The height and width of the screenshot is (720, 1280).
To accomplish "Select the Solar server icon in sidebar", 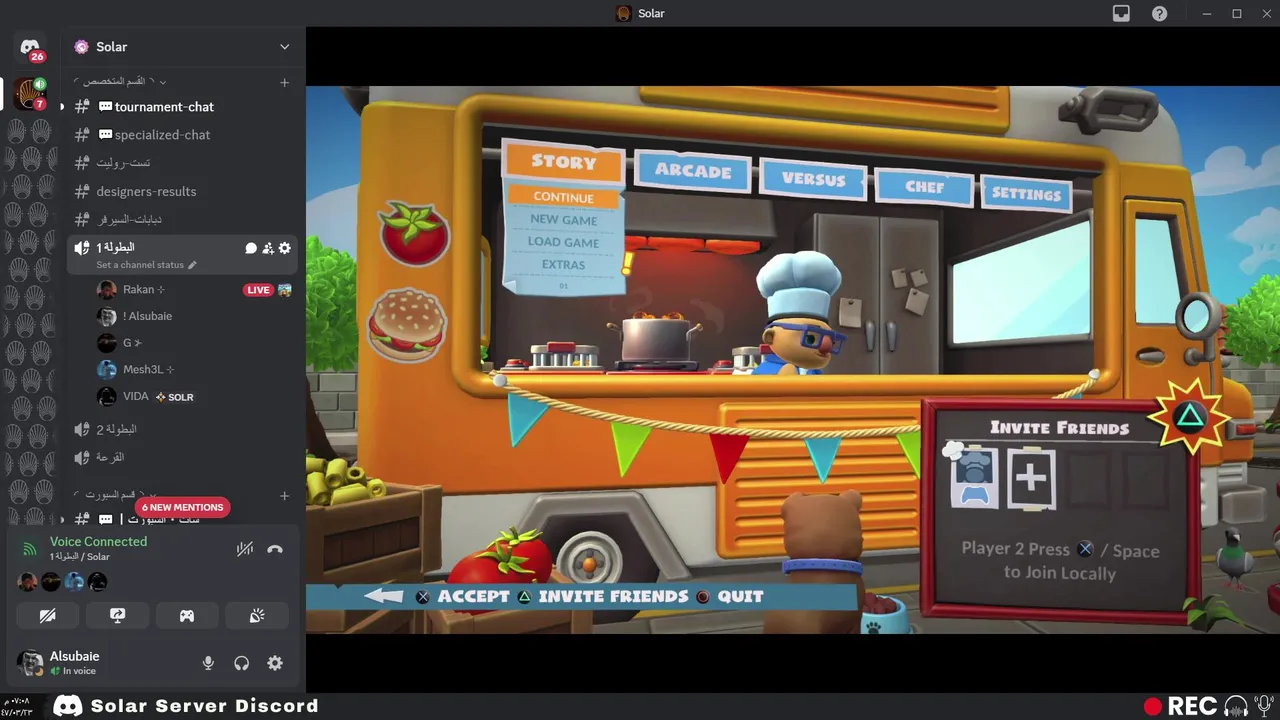I will [x=30, y=95].
